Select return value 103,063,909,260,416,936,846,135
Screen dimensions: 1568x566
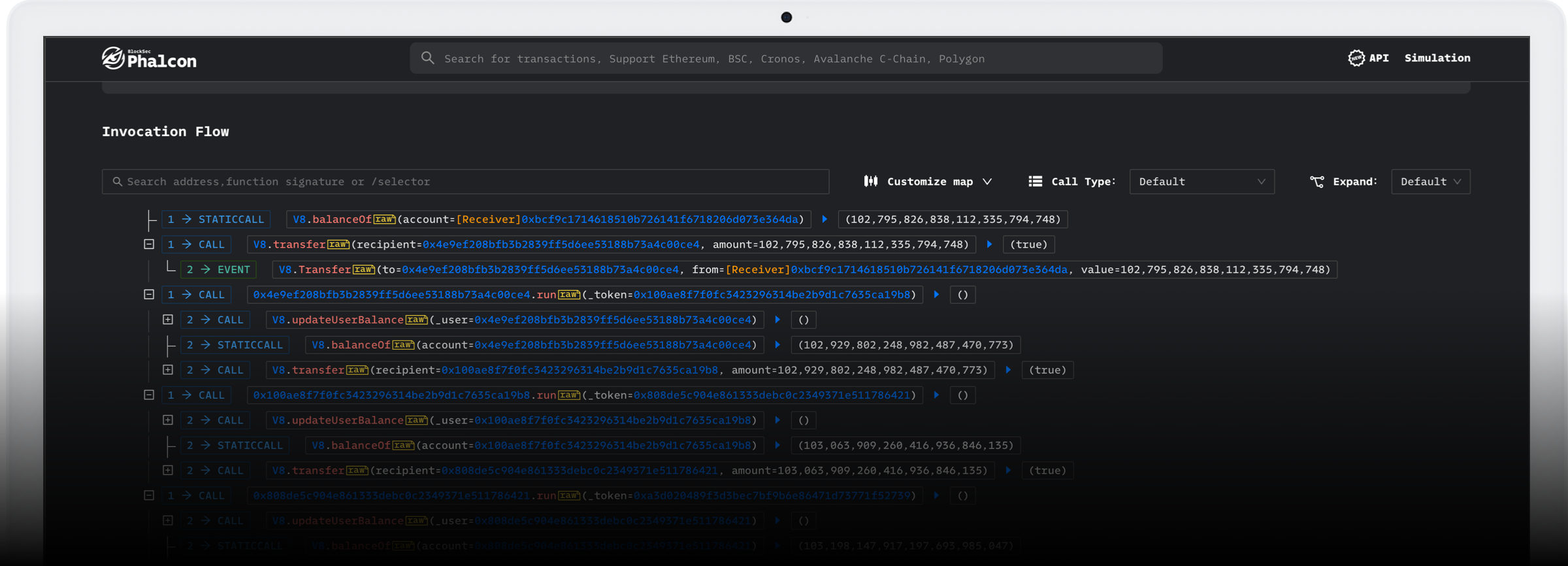[906, 445]
